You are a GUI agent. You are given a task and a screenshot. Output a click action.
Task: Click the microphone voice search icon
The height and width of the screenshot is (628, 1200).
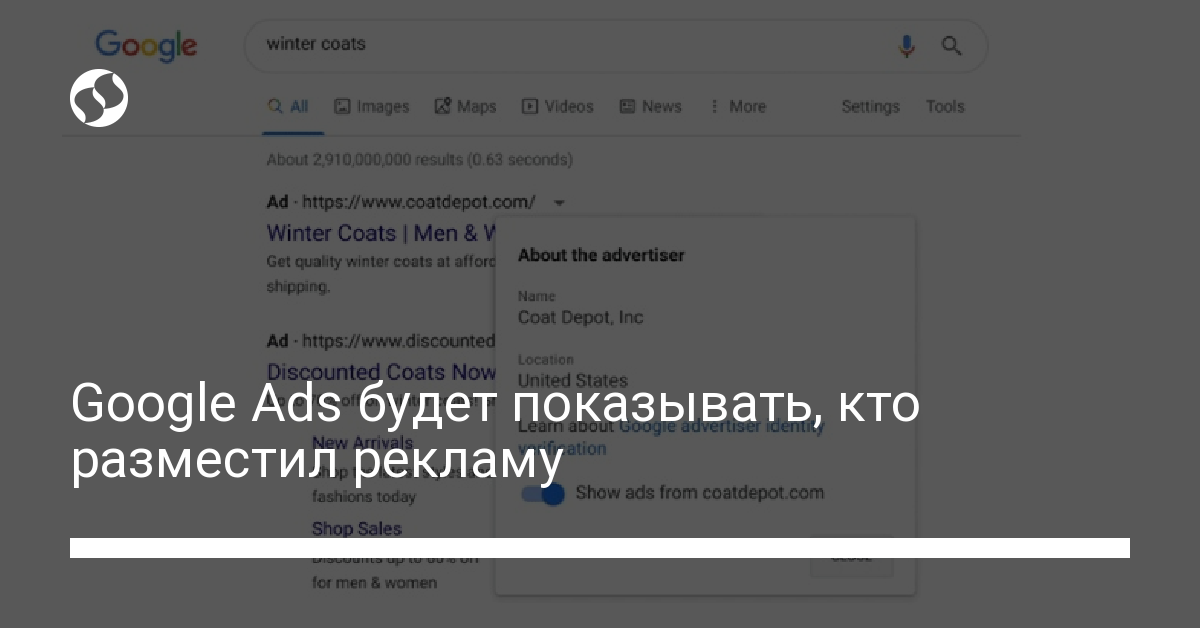pyautogui.click(x=907, y=46)
